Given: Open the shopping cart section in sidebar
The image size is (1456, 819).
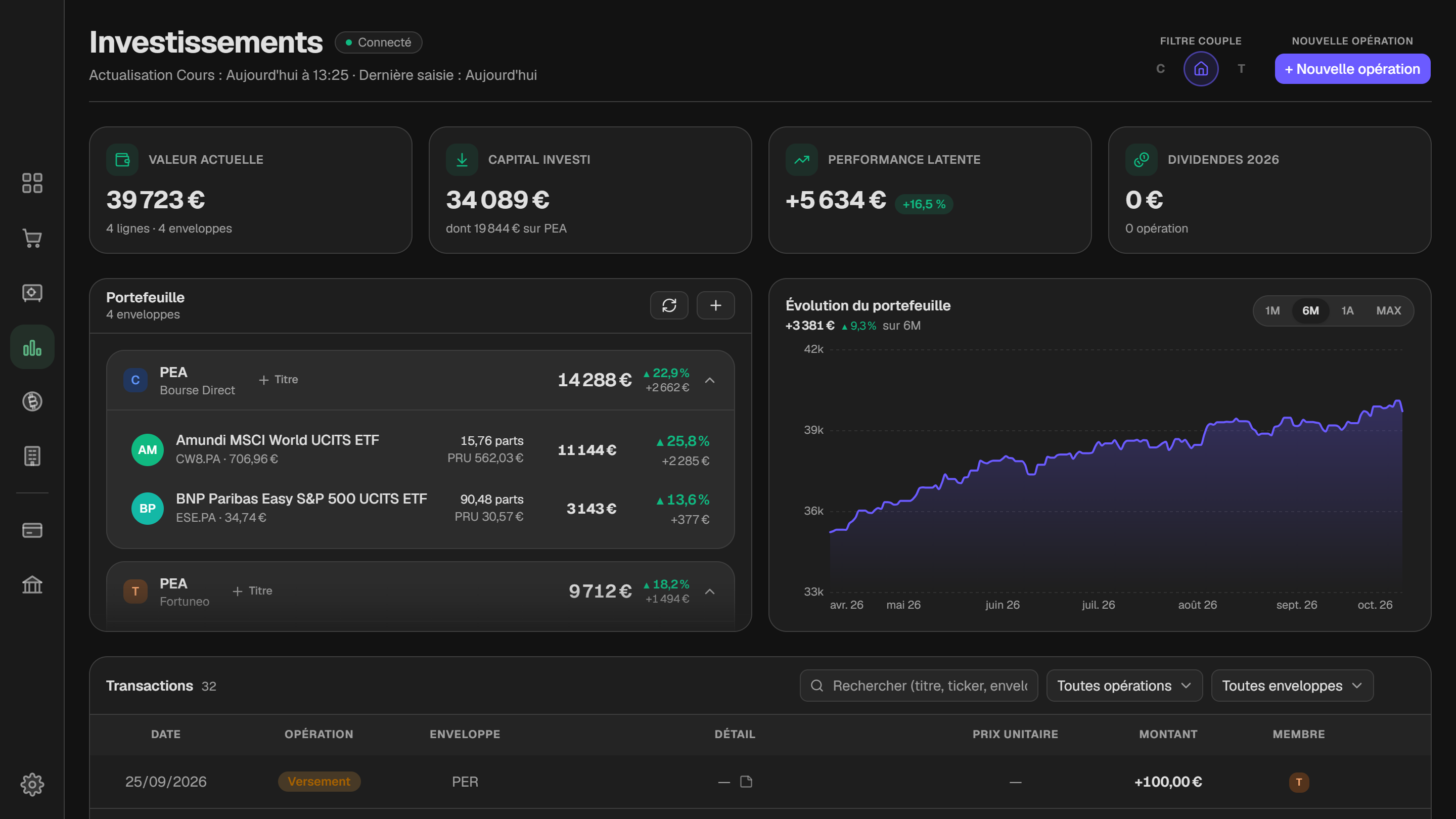Looking at the screenshot, I should point(32,238).
